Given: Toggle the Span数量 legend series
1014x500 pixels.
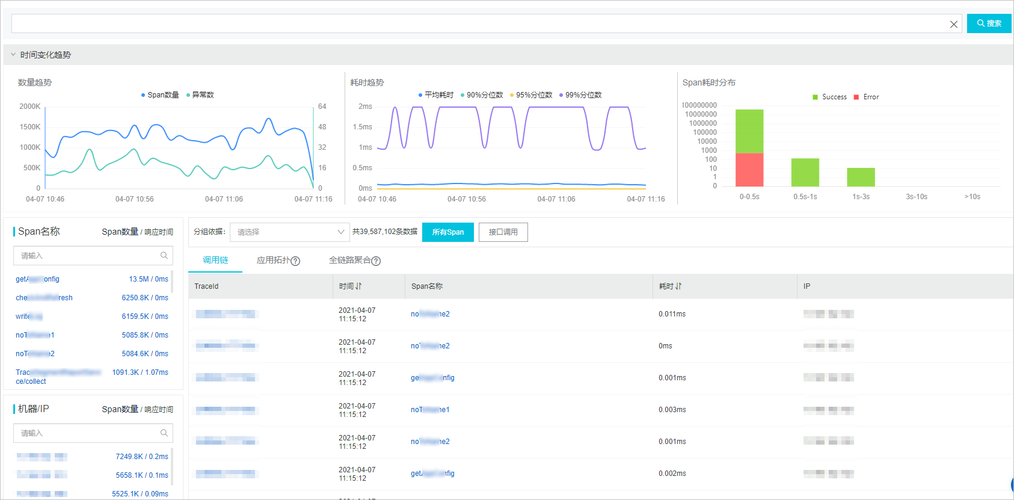Looking at the screenshot, I should (x=160, y=94).
